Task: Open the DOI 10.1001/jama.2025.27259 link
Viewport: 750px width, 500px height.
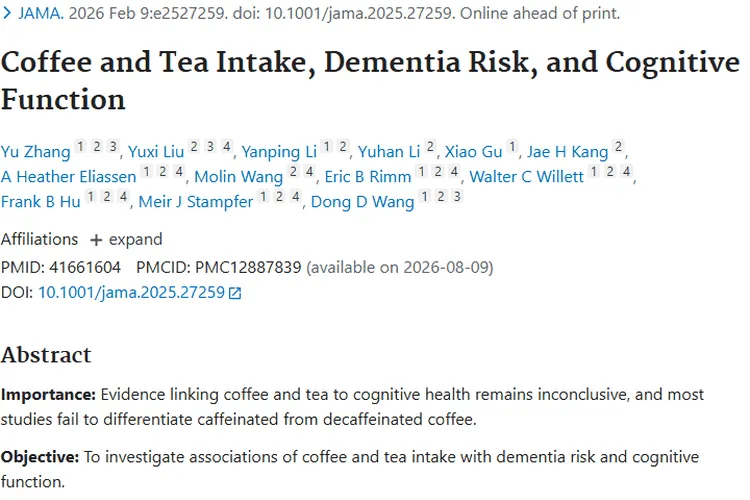Action: point(131,293)
